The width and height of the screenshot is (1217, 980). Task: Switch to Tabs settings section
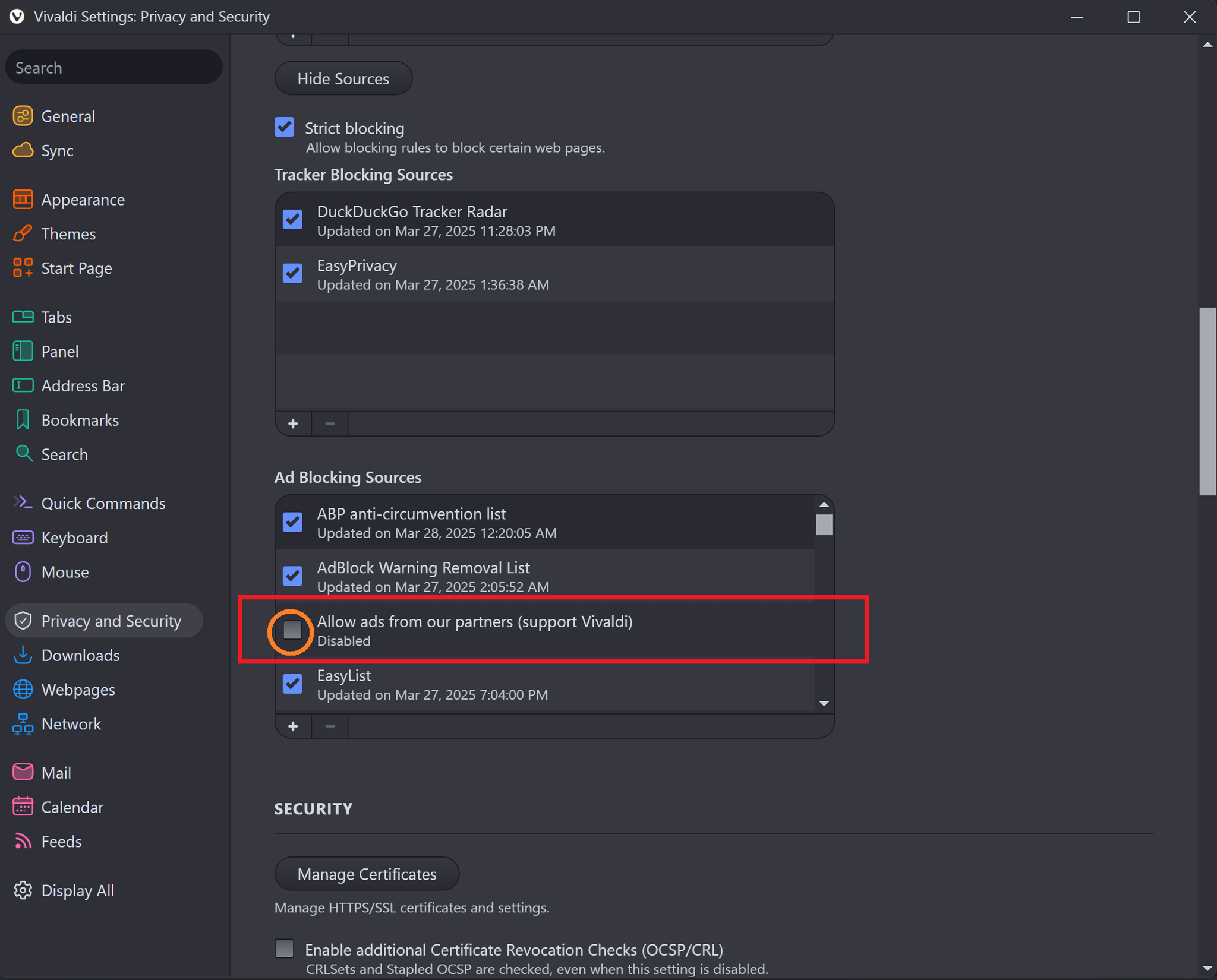[56, 317]
